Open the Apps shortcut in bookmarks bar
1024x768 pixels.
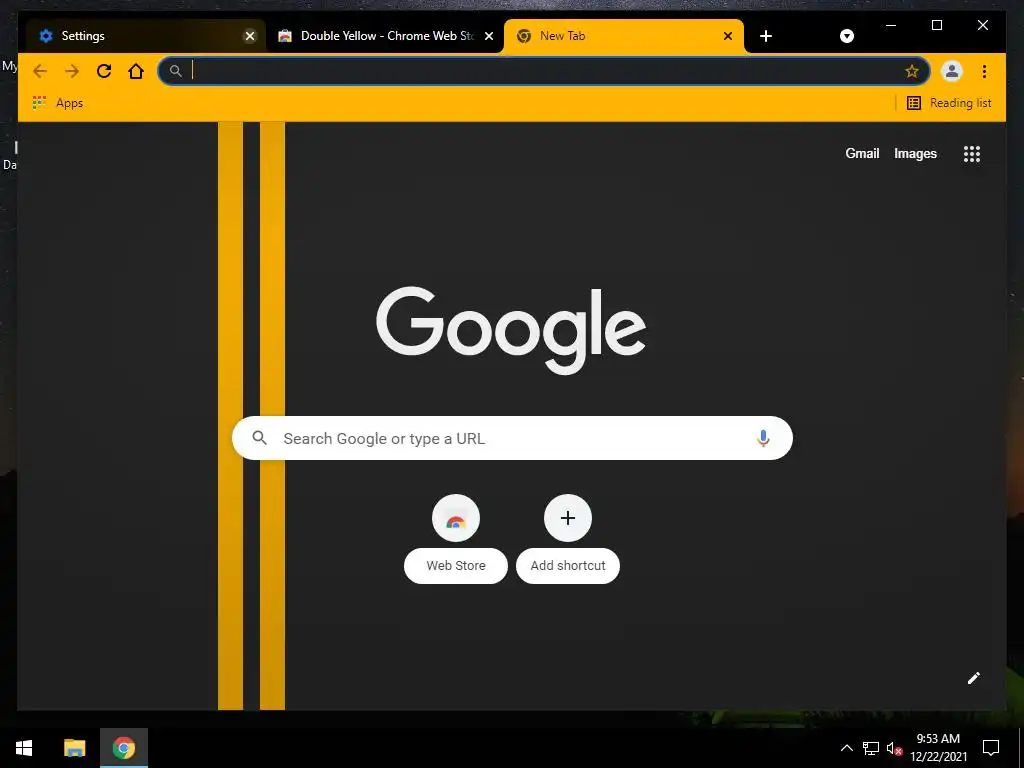pos(57,103)
